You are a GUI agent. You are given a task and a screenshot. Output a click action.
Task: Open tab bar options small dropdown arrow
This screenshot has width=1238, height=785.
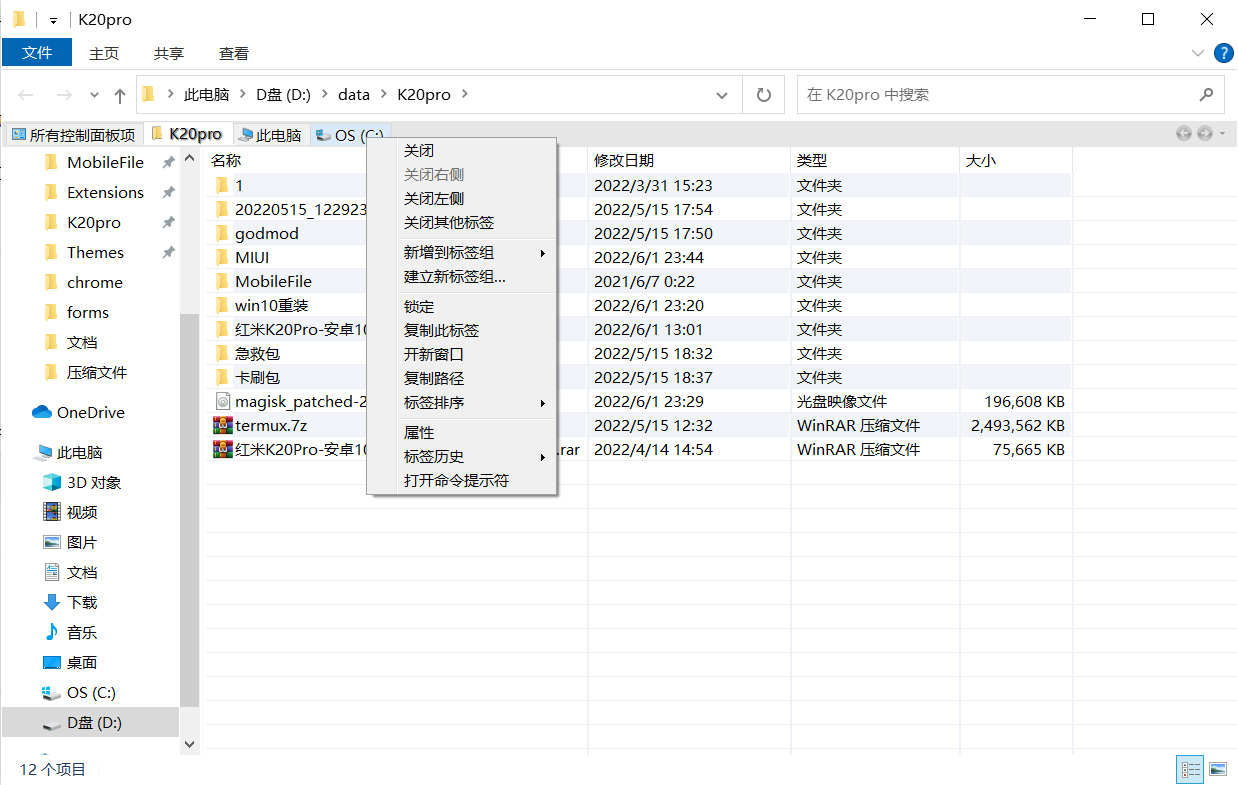click(1223, 134)
